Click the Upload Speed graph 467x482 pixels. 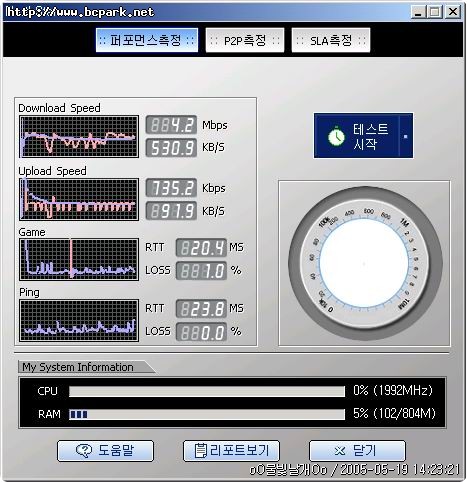coord(79,199)
